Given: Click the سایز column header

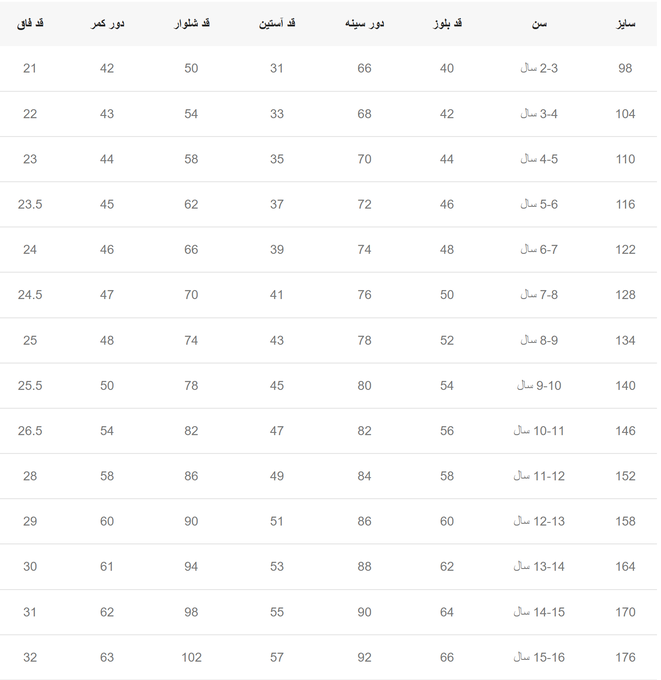Looking at the screenshot, I should pos(625,23).
